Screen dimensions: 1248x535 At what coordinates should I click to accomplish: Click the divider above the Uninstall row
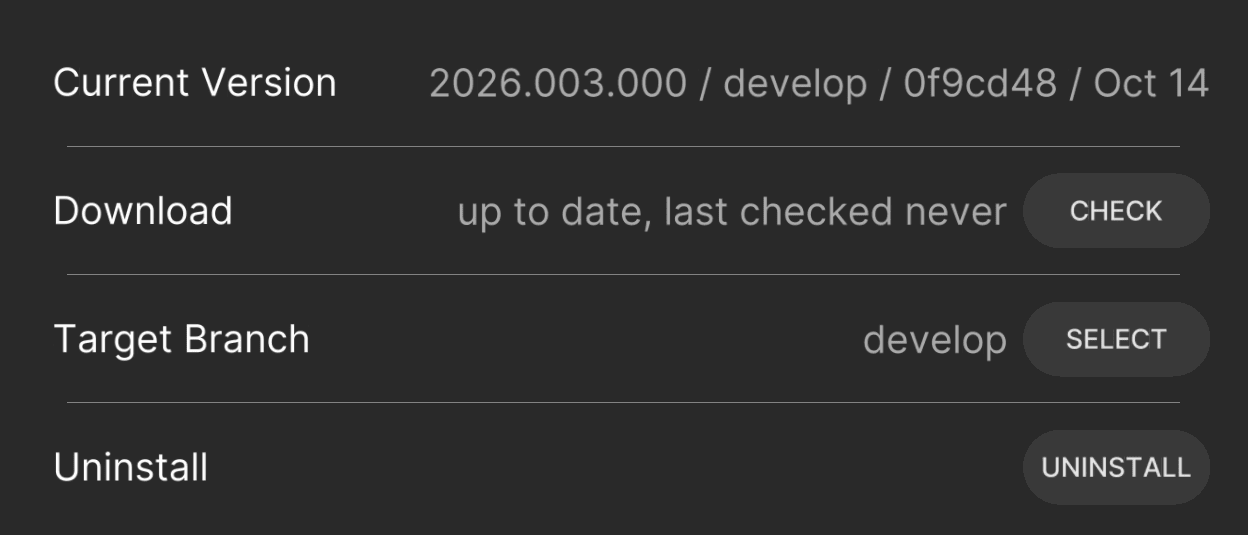[x=623, y=402]
